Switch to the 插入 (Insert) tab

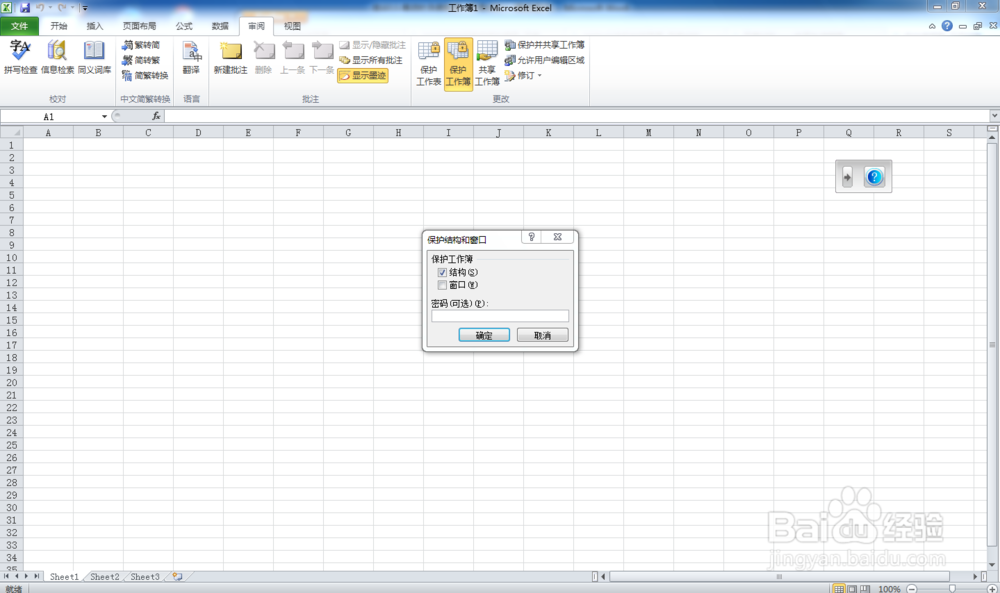point(94,26)
